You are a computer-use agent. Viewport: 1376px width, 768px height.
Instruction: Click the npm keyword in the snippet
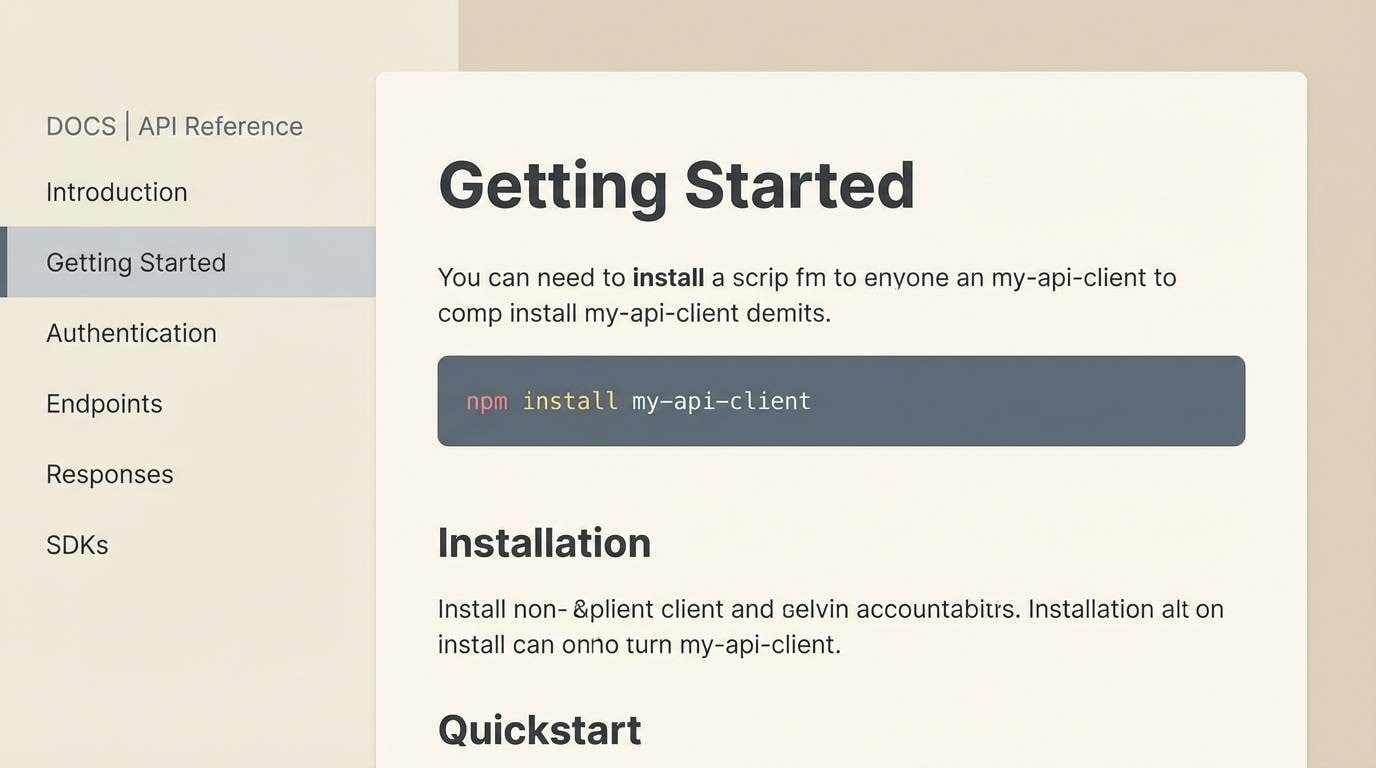click(485, 400)
